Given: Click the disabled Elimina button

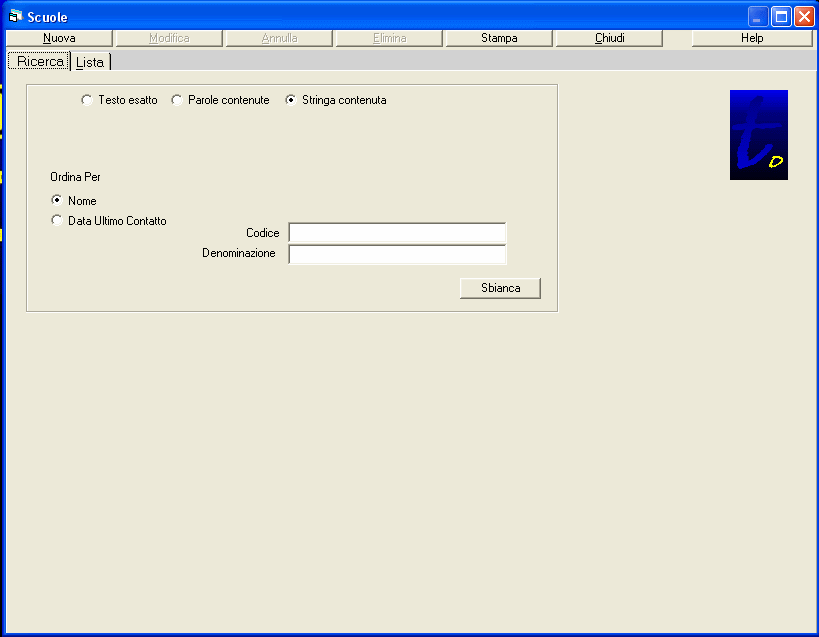Looking at the screenshot, I should click(x=390, y=38).
